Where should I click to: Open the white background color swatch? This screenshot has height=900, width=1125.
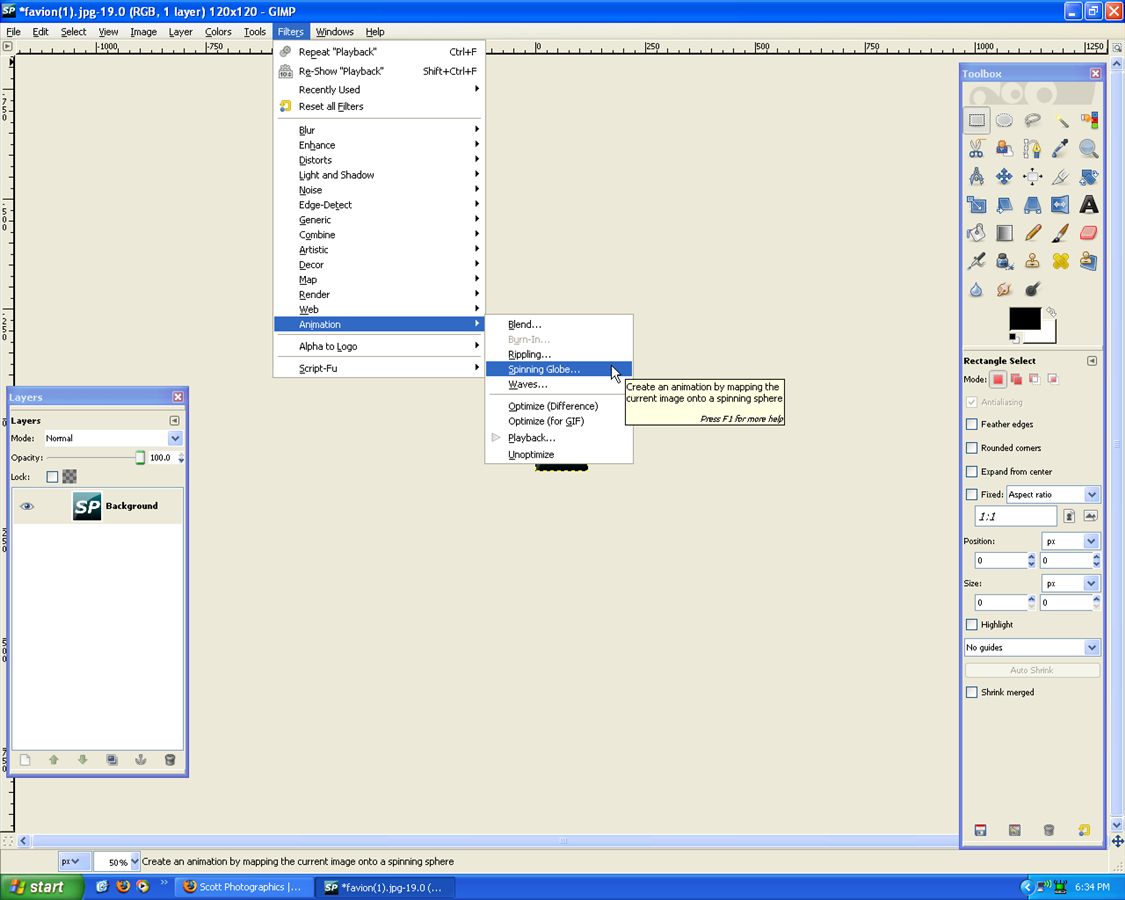tap(1049, 334)
